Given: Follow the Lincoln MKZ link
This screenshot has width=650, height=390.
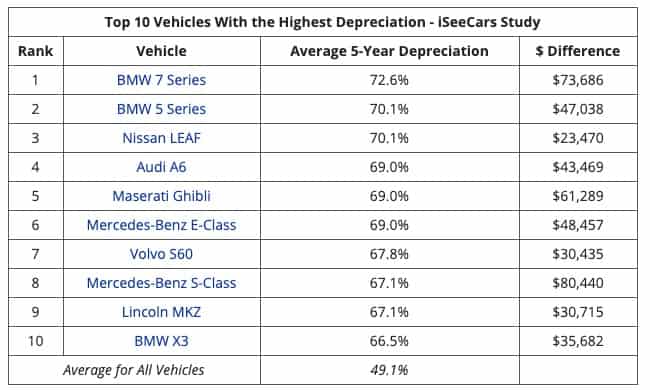Looking at the screenshot, I should 161,312.
